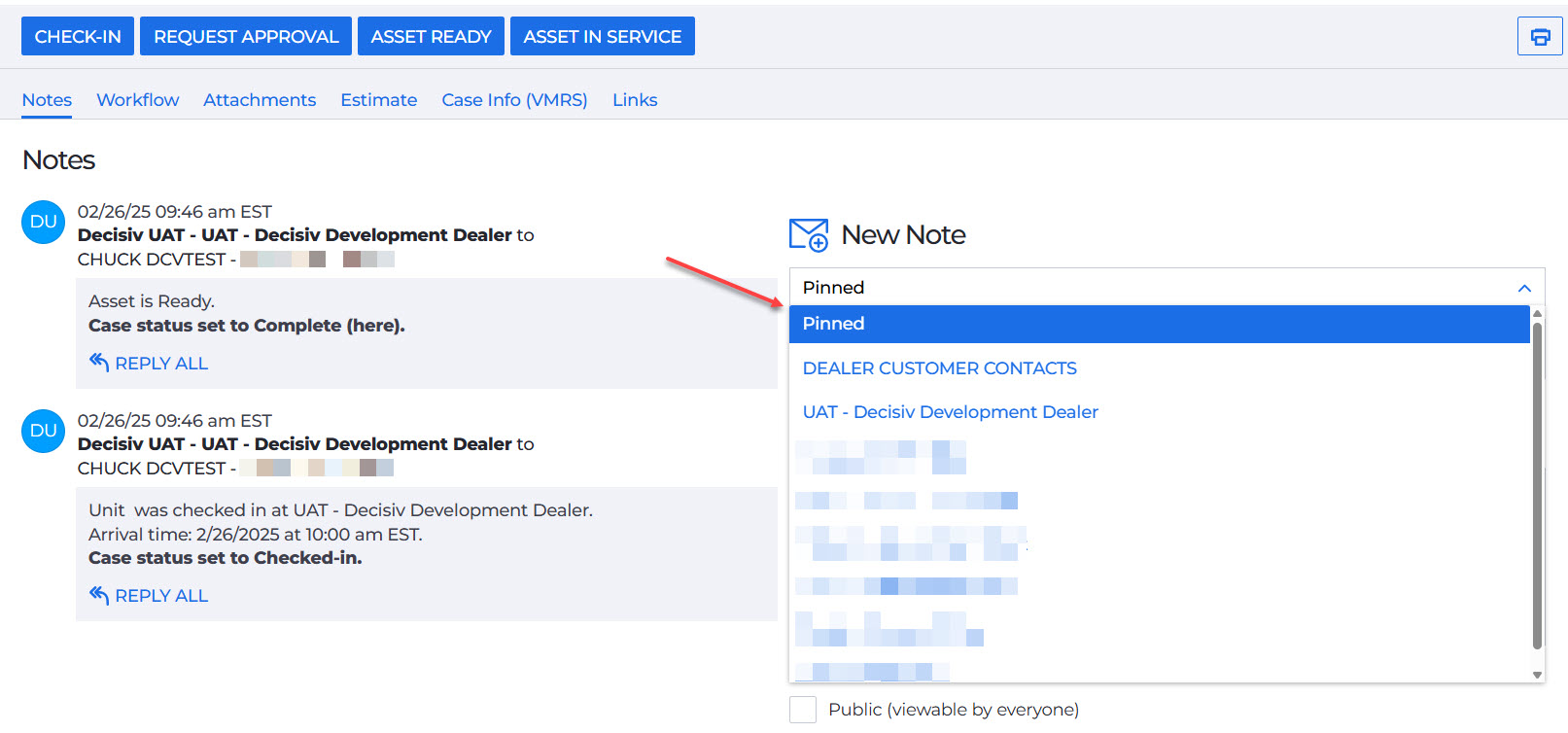The image size is (1568, 733).
Task: Switch to the Workflow tab
Action: pos(138,100)
